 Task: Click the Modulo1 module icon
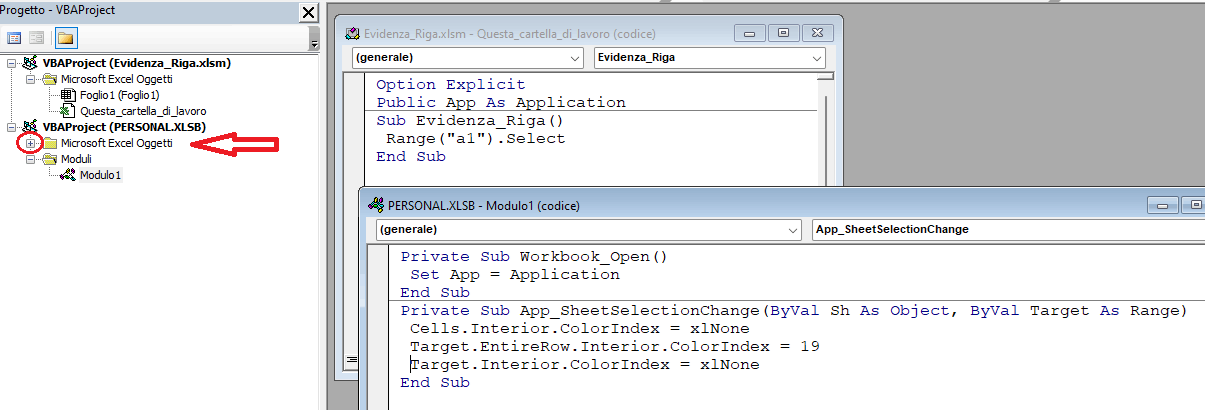pos(68,175)
